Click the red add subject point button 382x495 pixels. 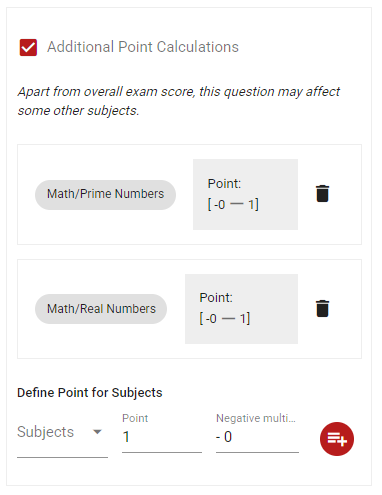click(337, 439)
